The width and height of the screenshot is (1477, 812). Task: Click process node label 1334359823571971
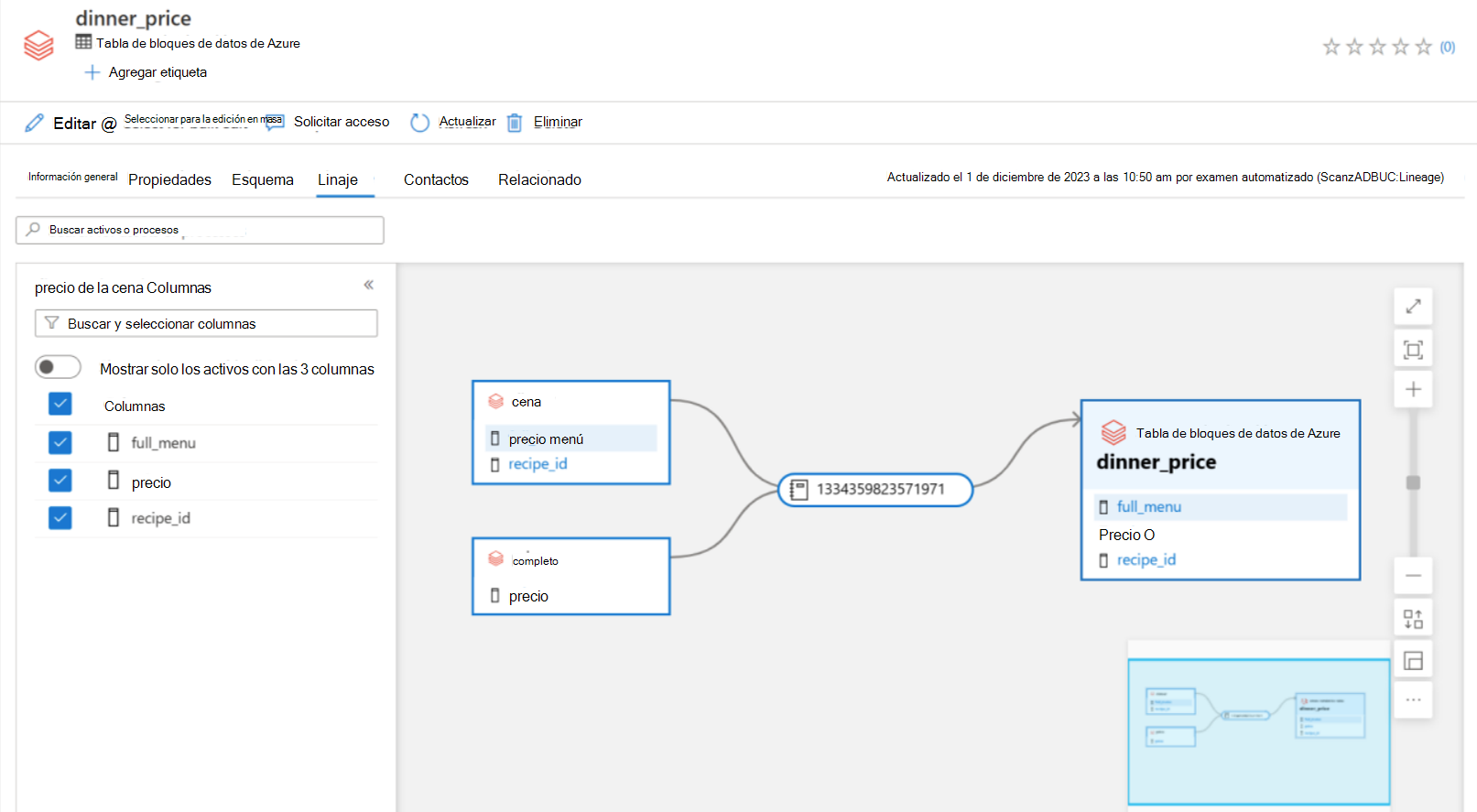[x=880, y=489]
